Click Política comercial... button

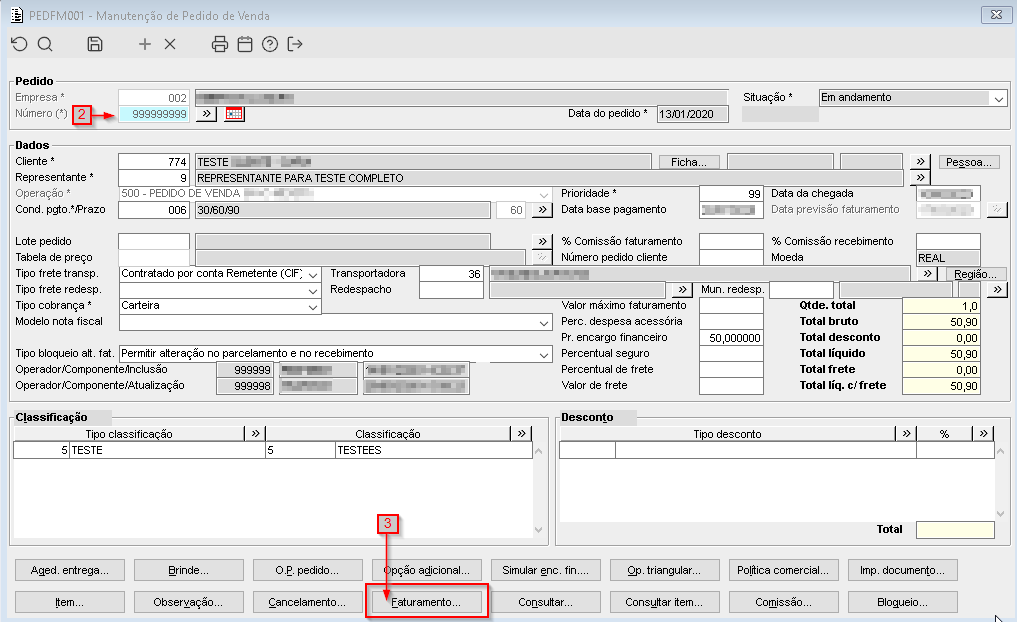(x=784, y=570)
